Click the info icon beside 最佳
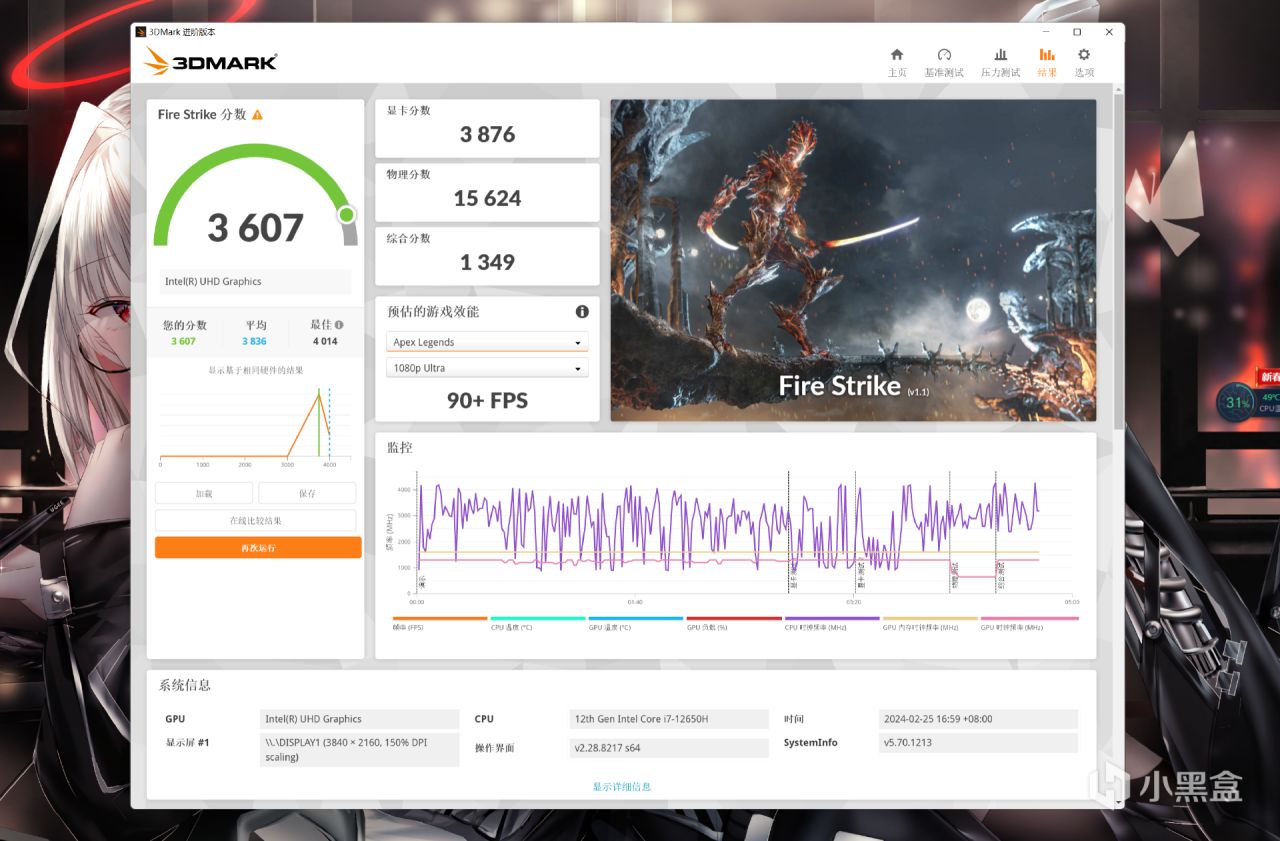This screenshot has height=841, width=1280. (339, 325)
